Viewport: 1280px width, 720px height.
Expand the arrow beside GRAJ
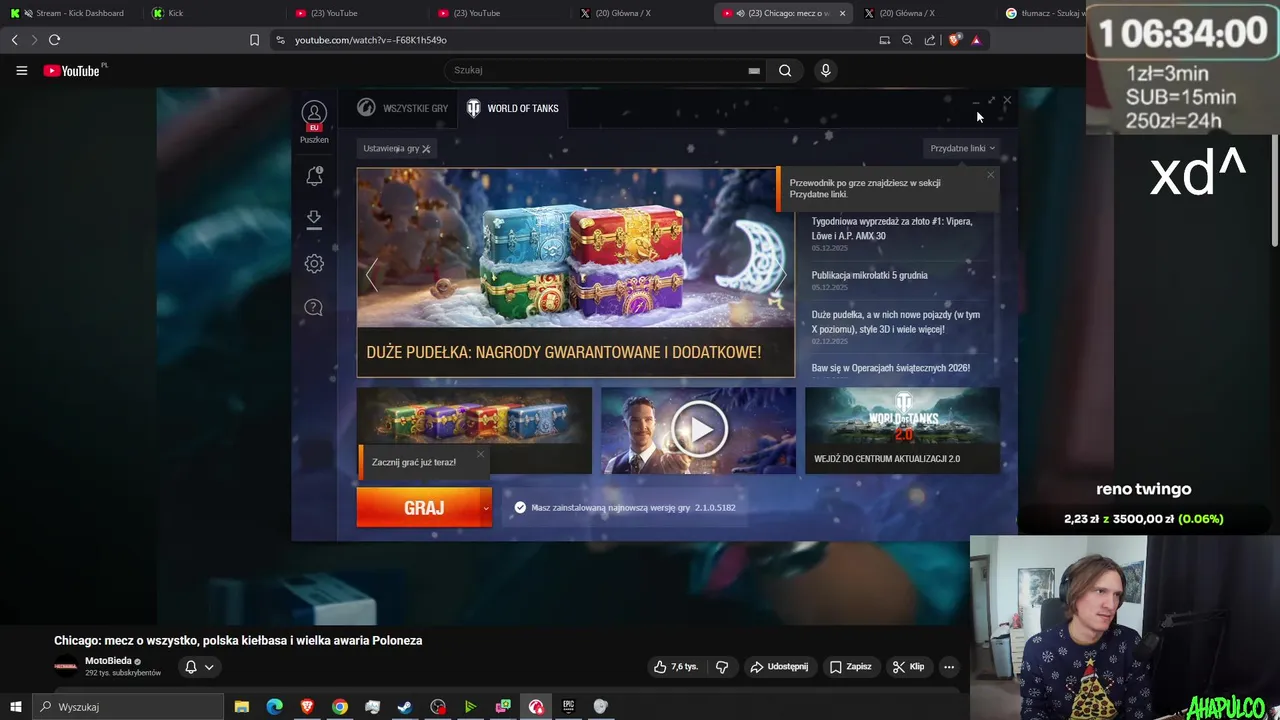[486, 508]
